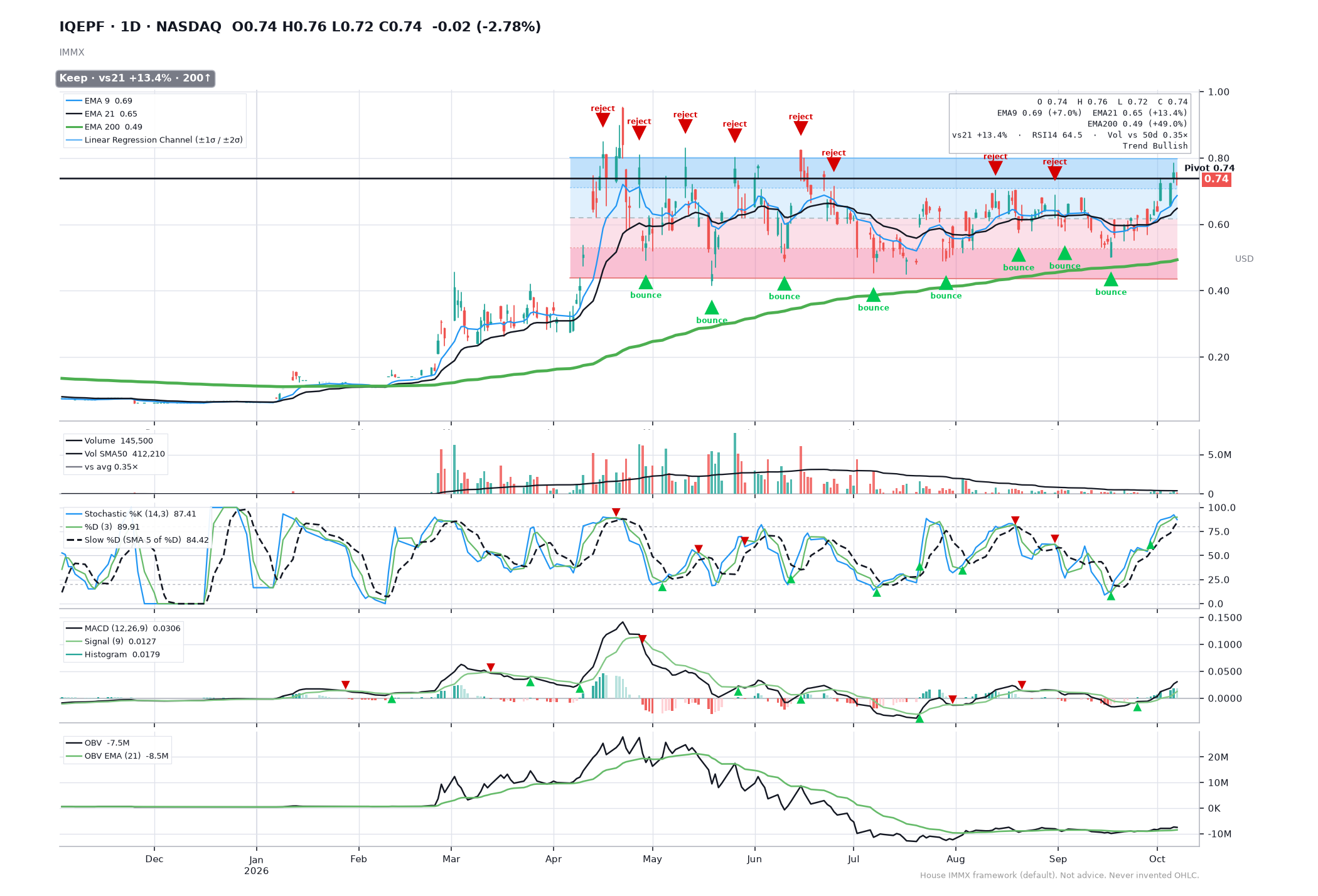Click the 0.40 price axis label
The image size is (1318, 896).
click(1219, 291)
